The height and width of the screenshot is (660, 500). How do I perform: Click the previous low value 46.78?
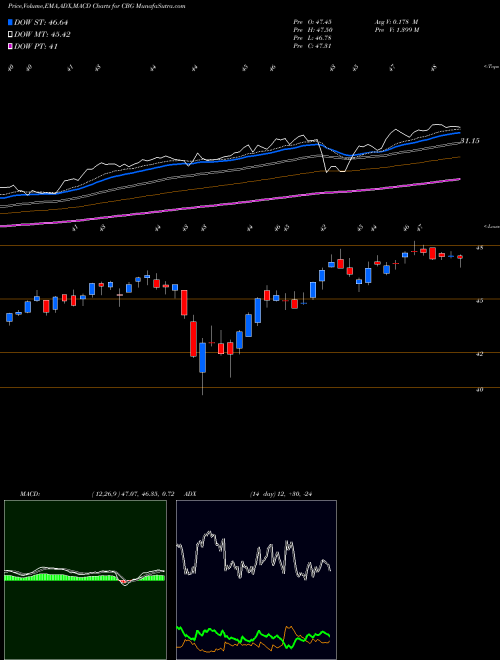coord(324,38)
